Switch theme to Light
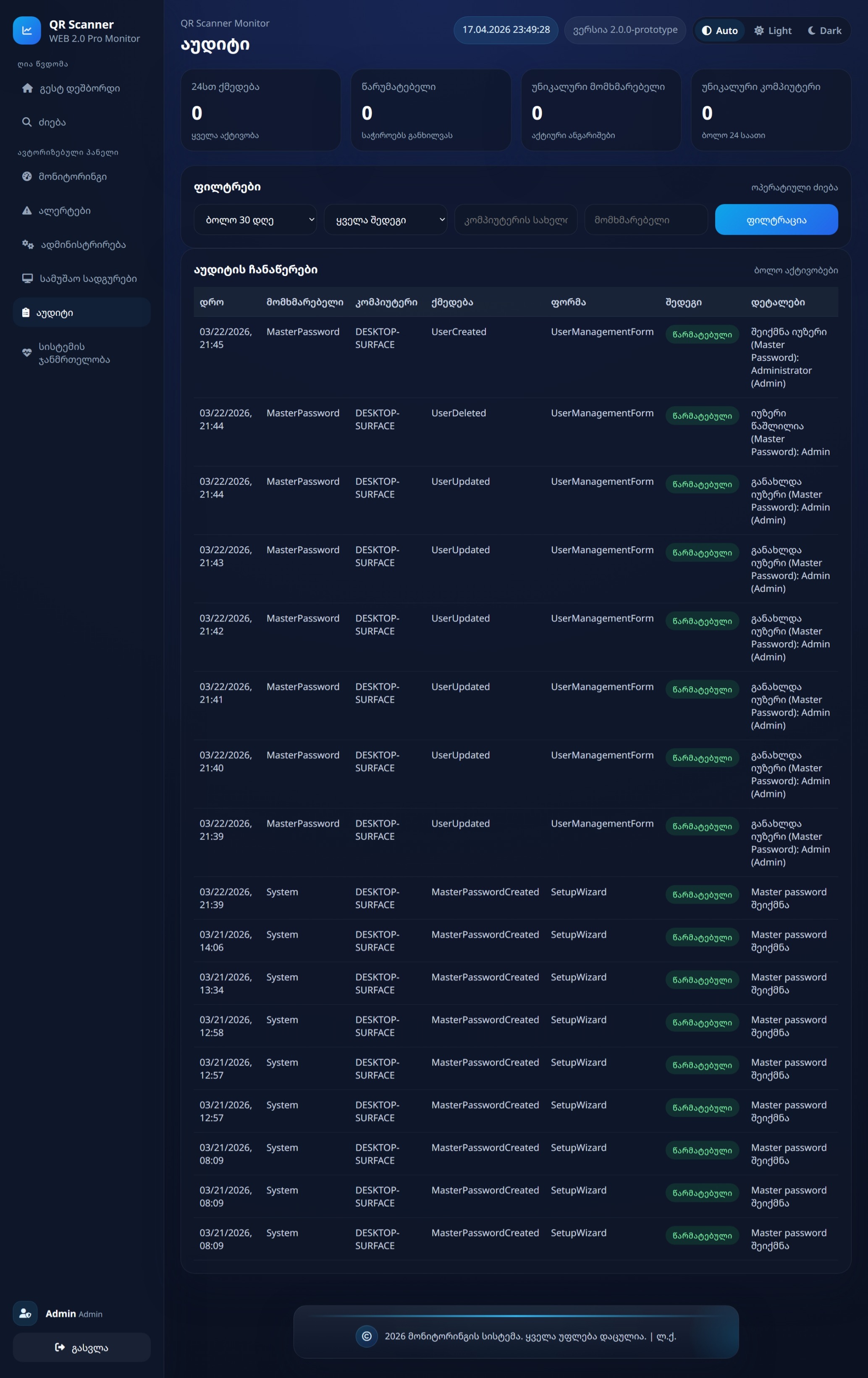This screenshot has height=1378, width=868. [x=772, y=30]
